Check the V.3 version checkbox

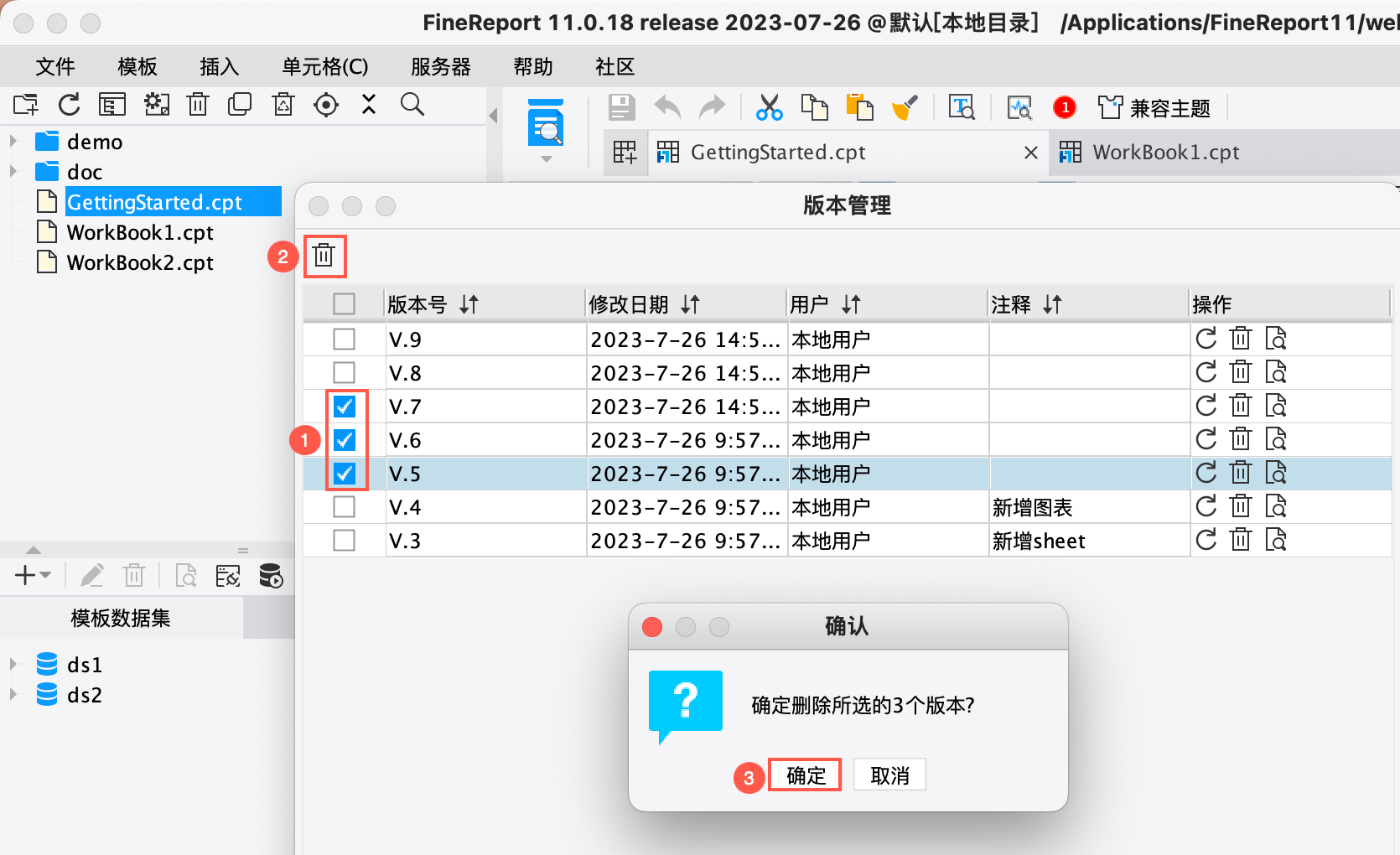[344, 540]
